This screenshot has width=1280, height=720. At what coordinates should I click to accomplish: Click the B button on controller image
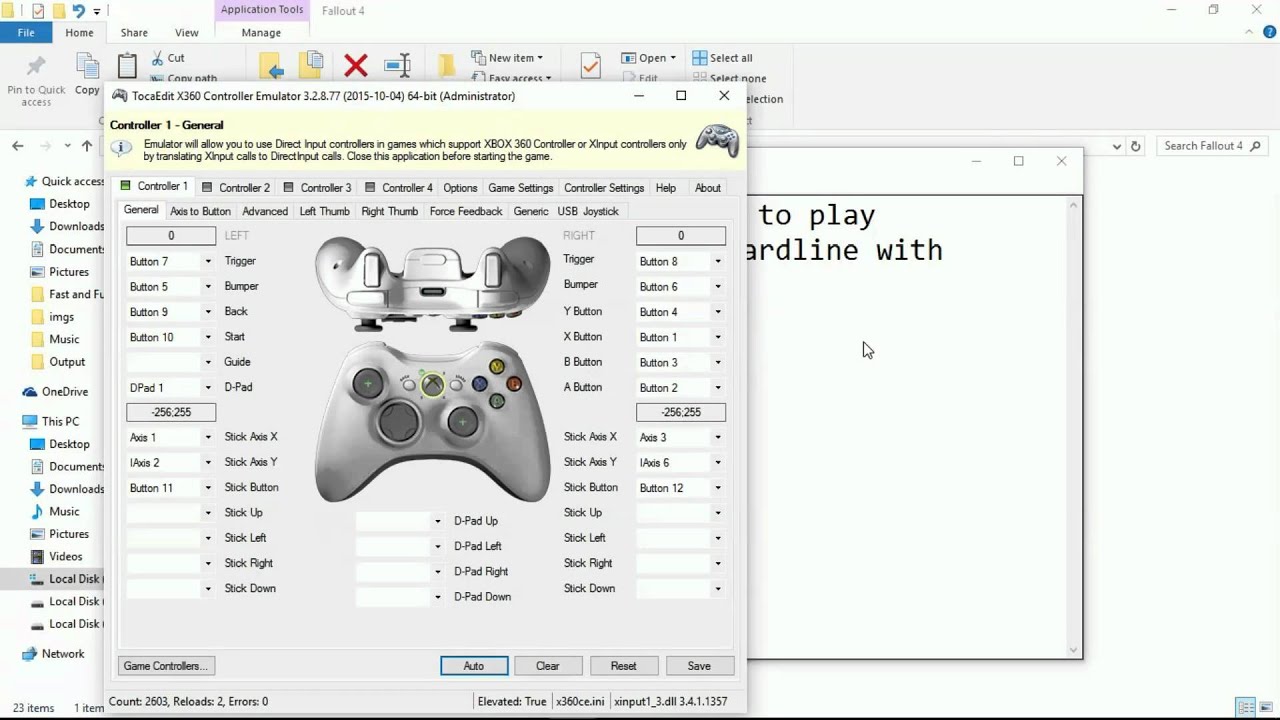[514, 384]
